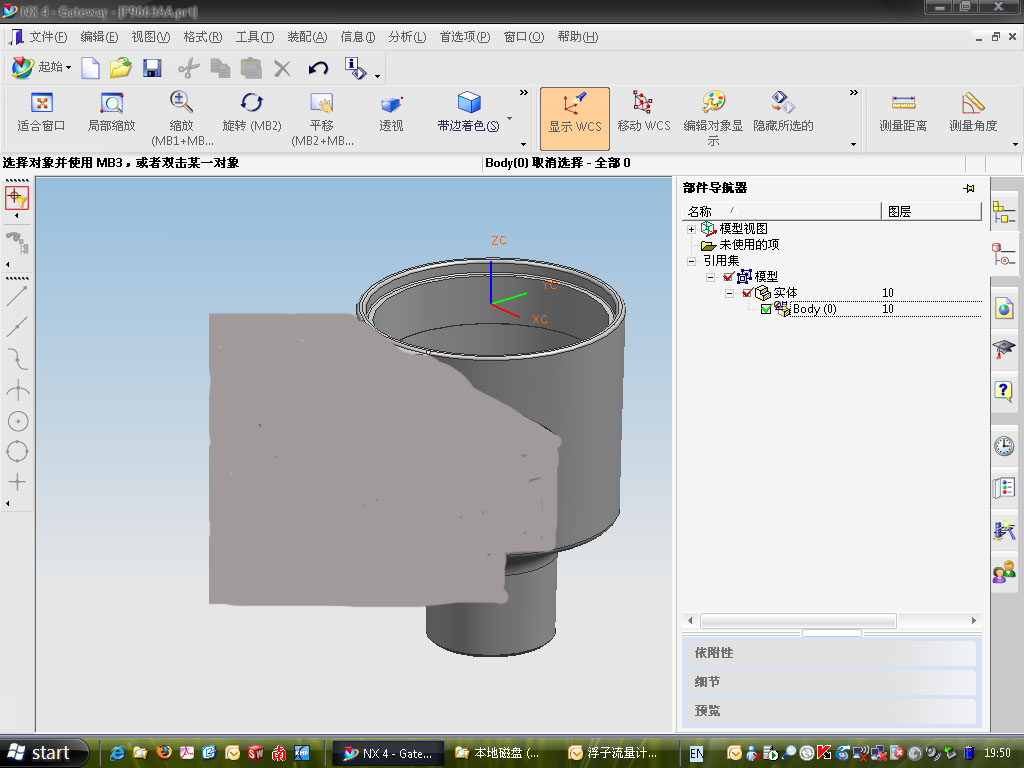Open the 视图(V) menu
Viewport: 1024px width, 768px height.
click(x=151, y=37)
